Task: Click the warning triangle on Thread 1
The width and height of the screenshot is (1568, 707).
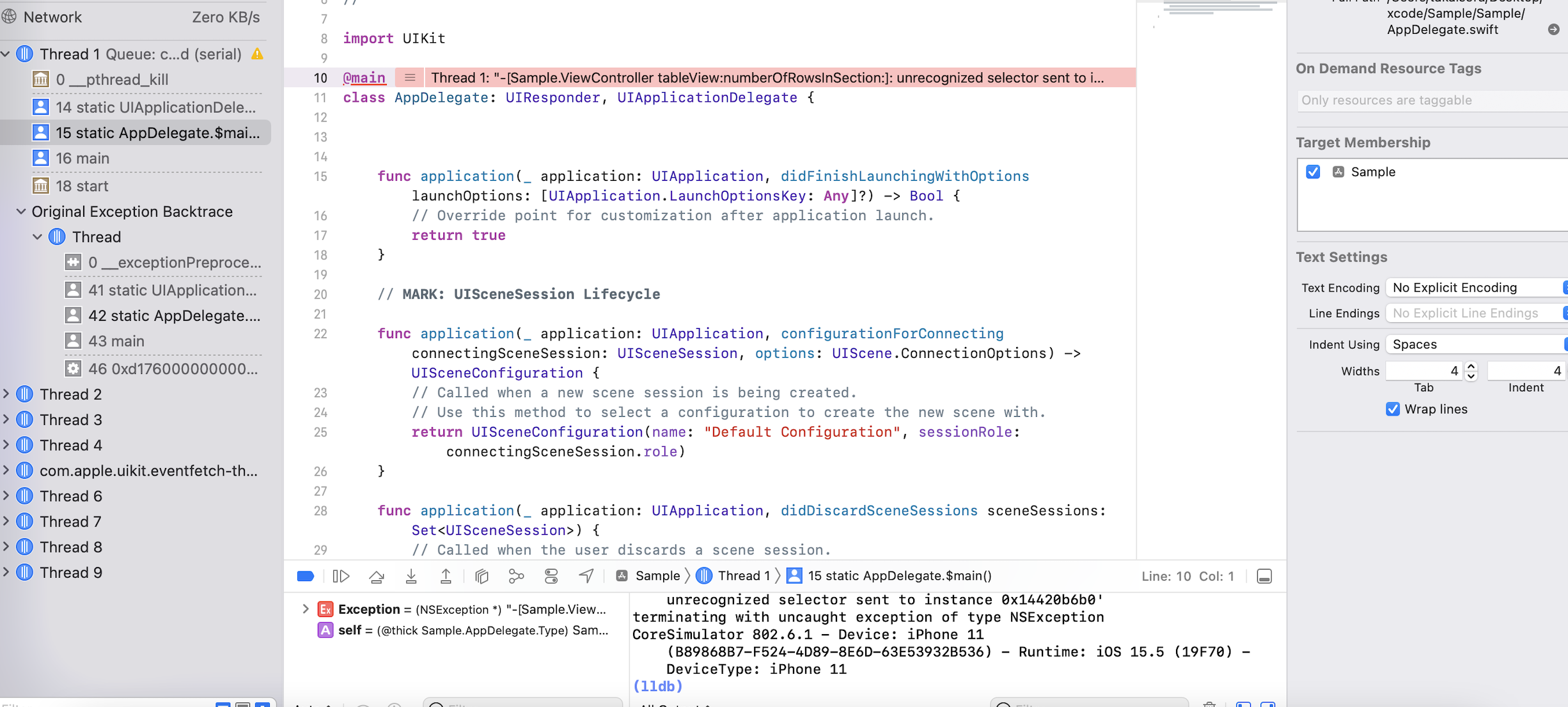Action: click(258, 54)
